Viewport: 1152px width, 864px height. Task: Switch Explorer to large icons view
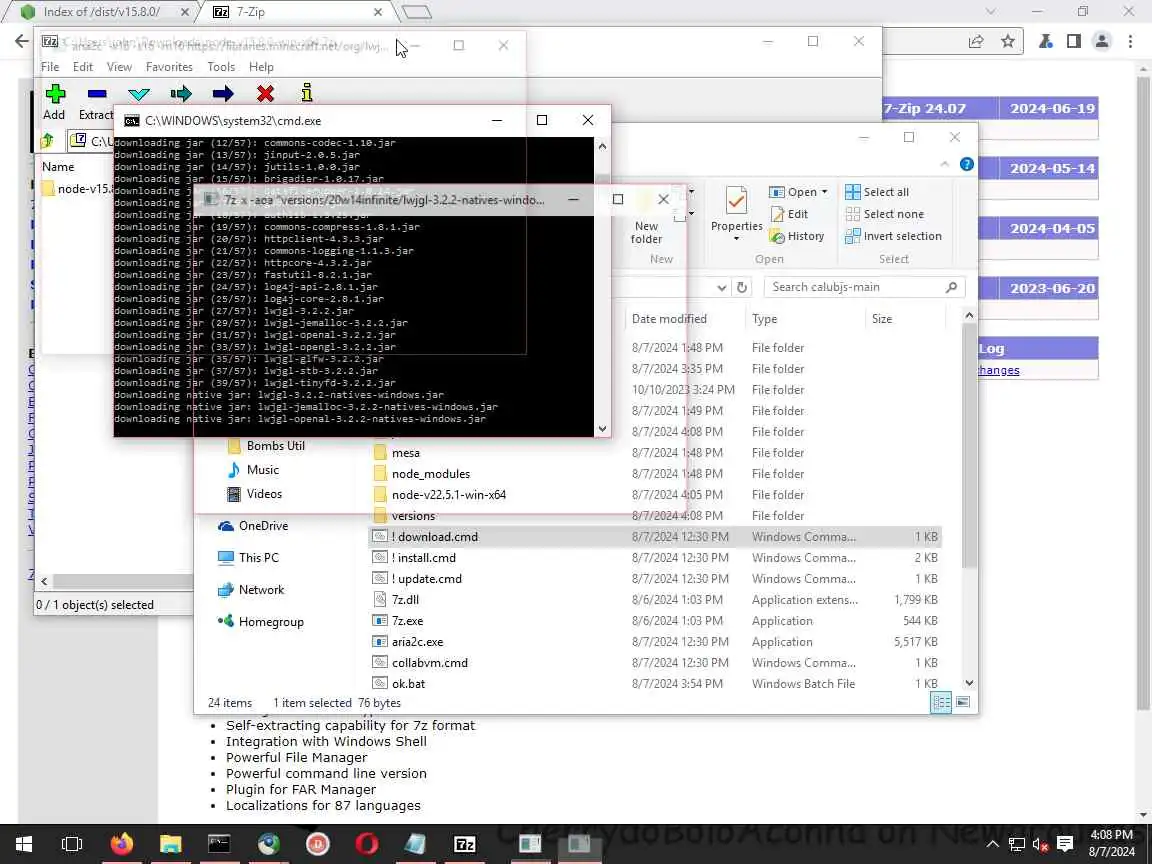pos(963,702)
